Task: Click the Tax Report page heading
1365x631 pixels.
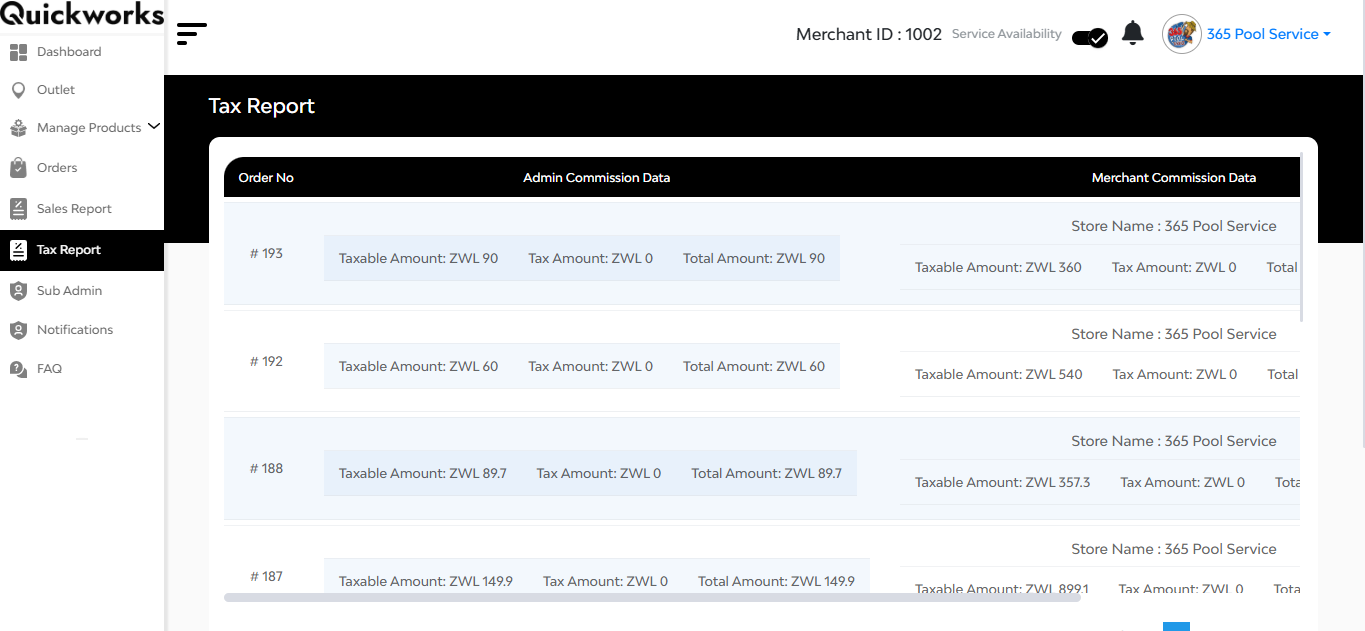Action: pyautogui.click(x=262, y=106)
